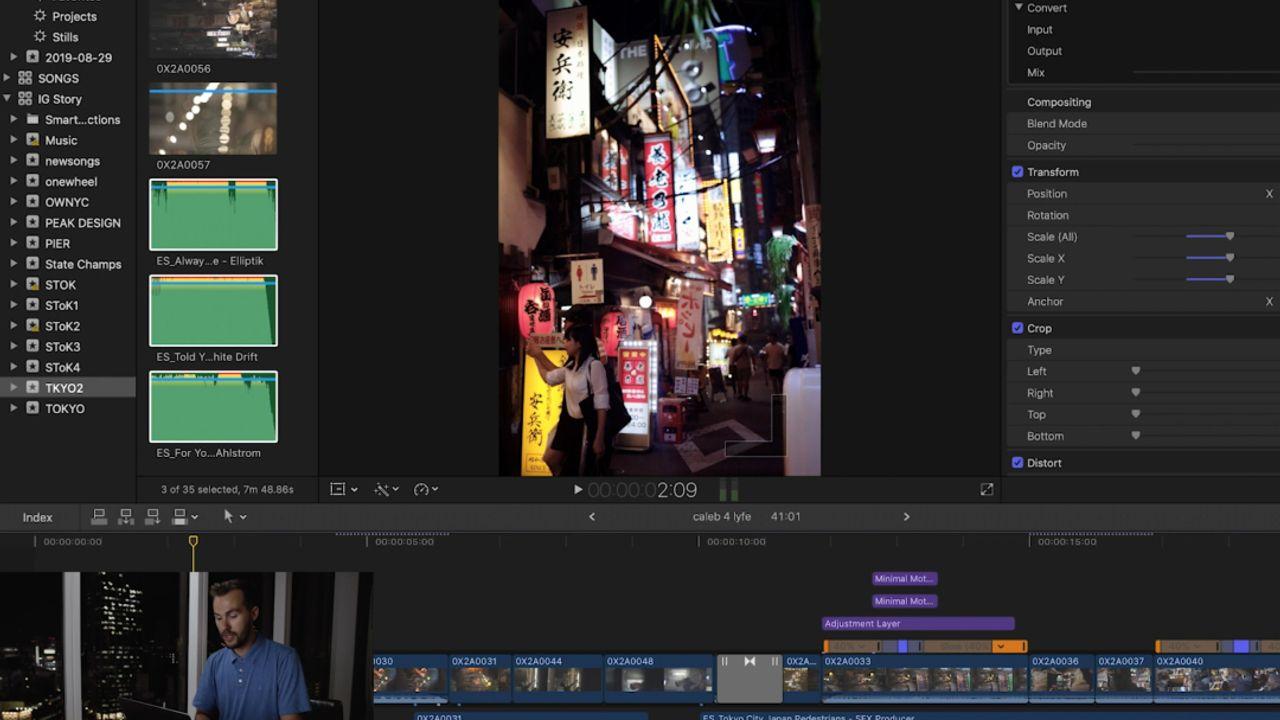
Task: Expand the TOKYO event triangle
Action: pos(13,408)
